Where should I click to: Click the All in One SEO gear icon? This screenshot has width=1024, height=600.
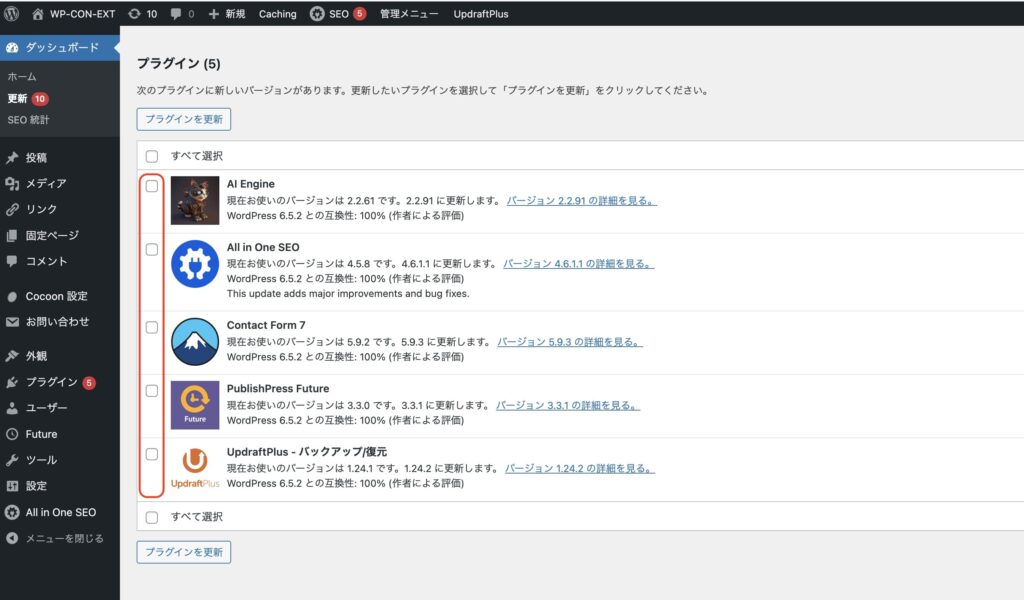[x=194, y=264]
